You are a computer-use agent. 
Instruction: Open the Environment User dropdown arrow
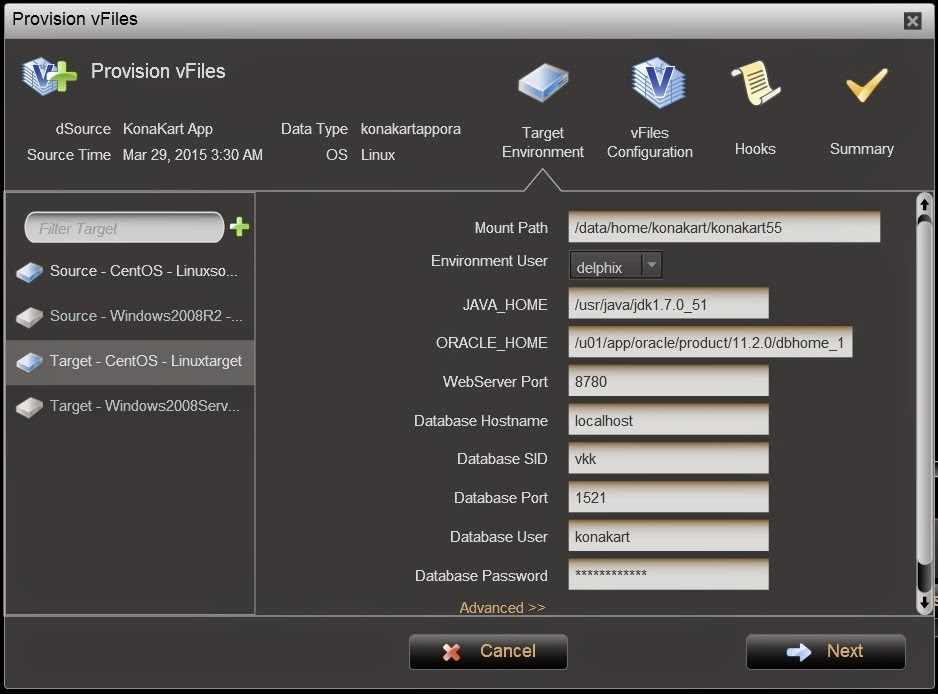click(x=651, y=264)
